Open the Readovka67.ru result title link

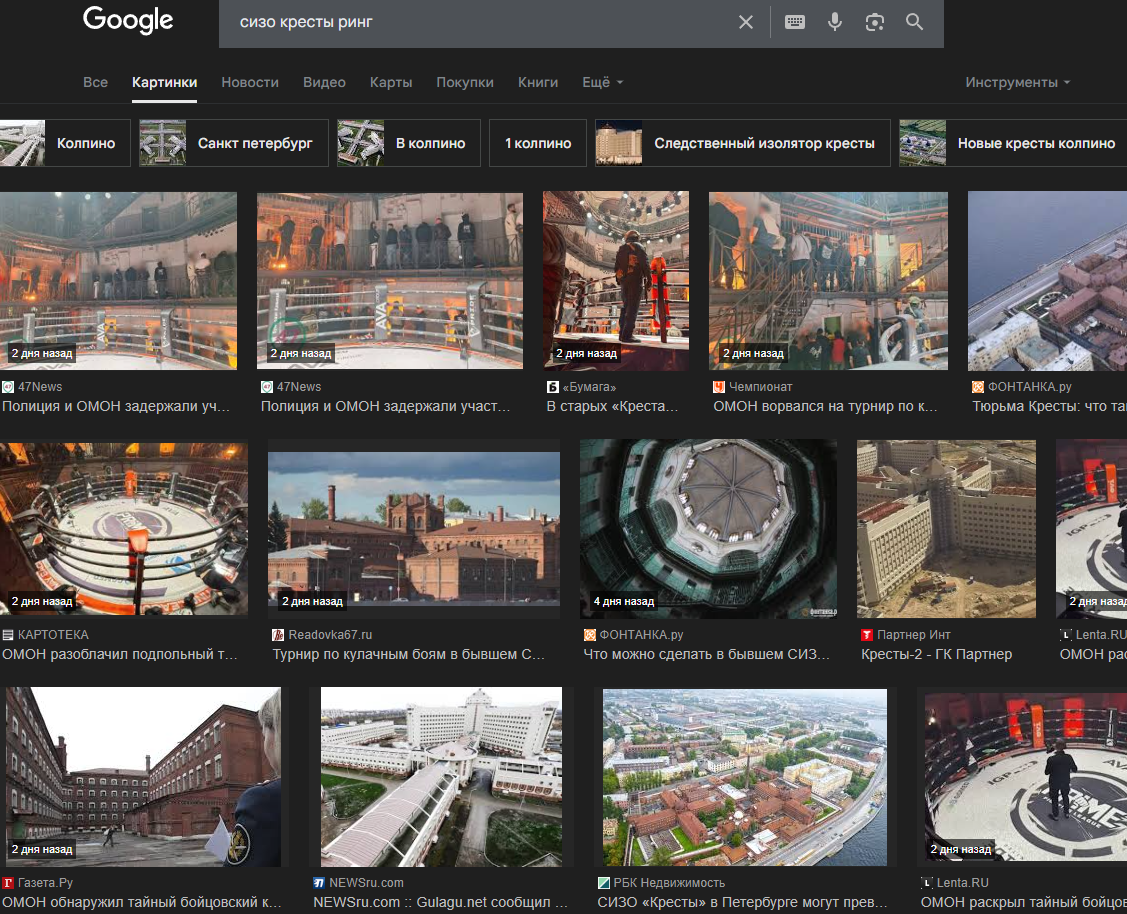pyautogui.click(x=409, y=655)
